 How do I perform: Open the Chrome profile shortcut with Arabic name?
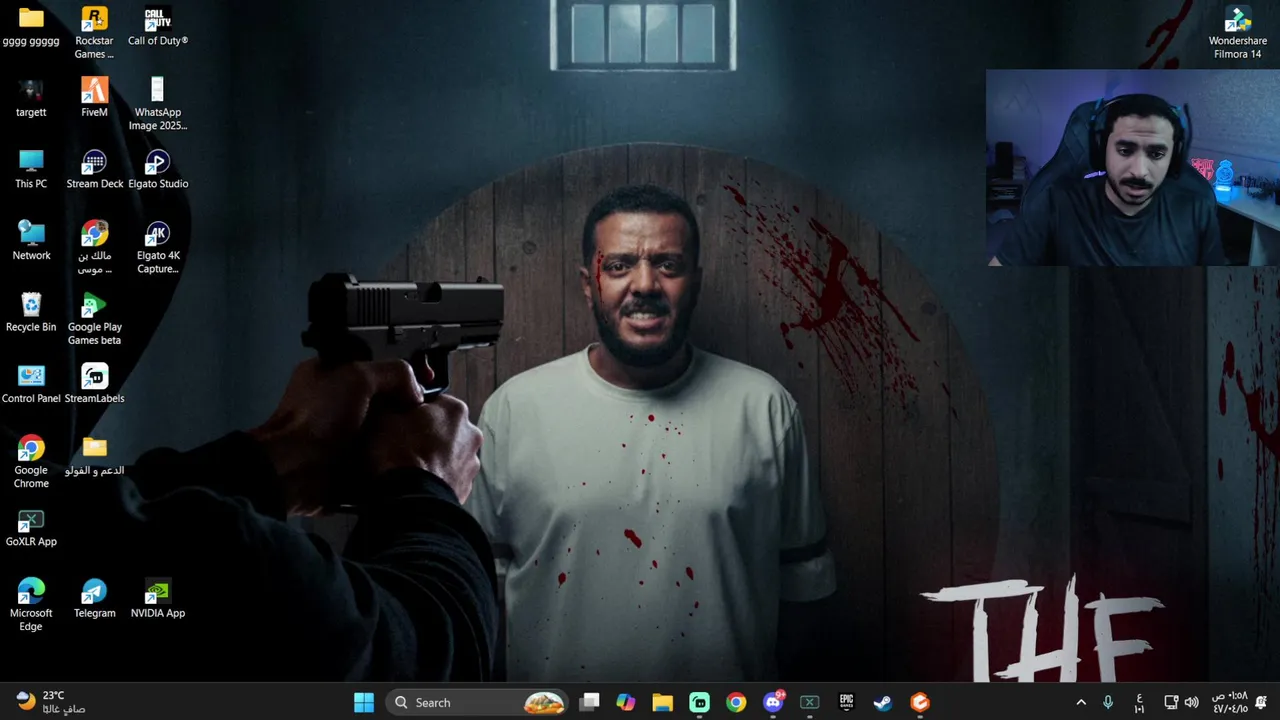tap(94, 247)
